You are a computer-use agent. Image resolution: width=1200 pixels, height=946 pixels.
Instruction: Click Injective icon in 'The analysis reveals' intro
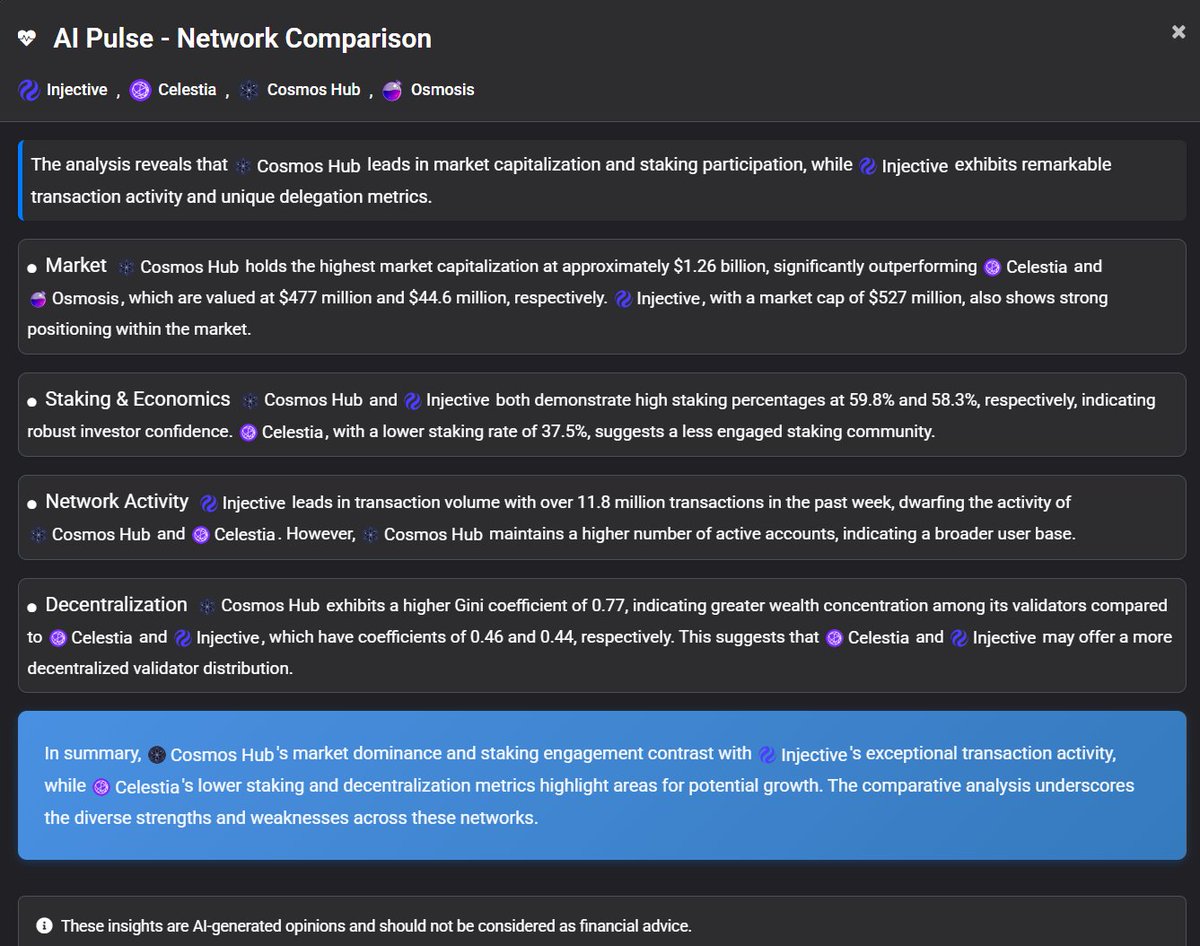(868, 165)
